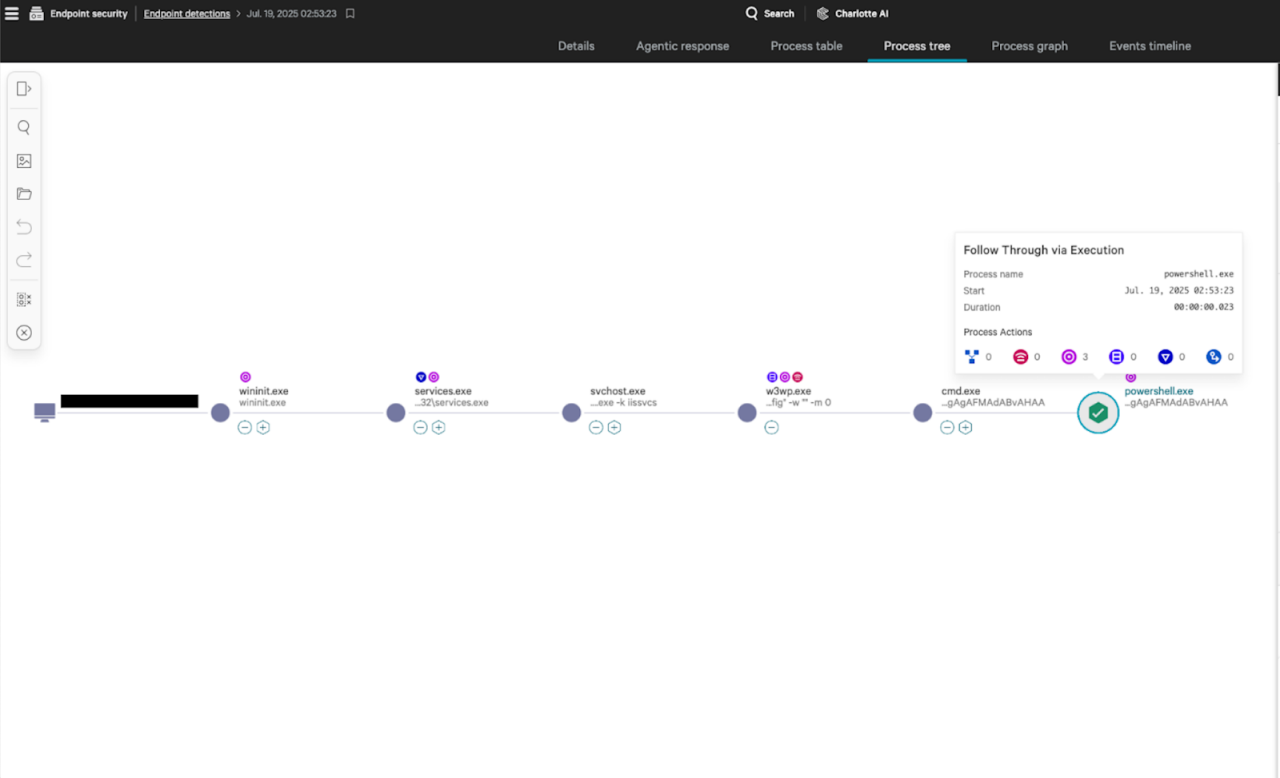
Task: Expand services.exe descendants with the plus button
Action: point(438,427)
